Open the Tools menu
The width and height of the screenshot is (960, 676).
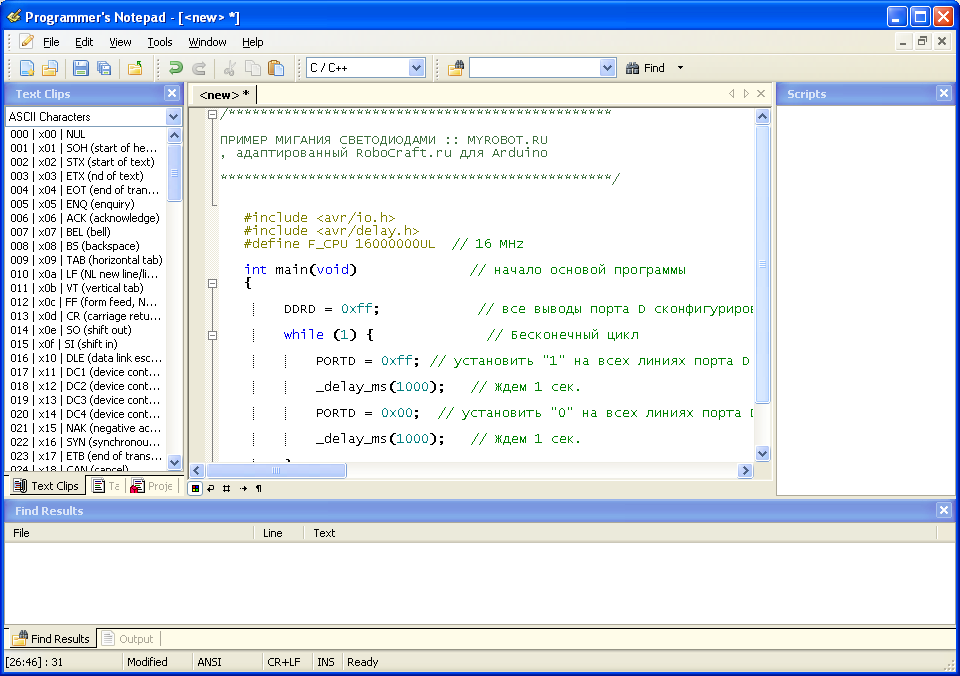click(160, 42)
